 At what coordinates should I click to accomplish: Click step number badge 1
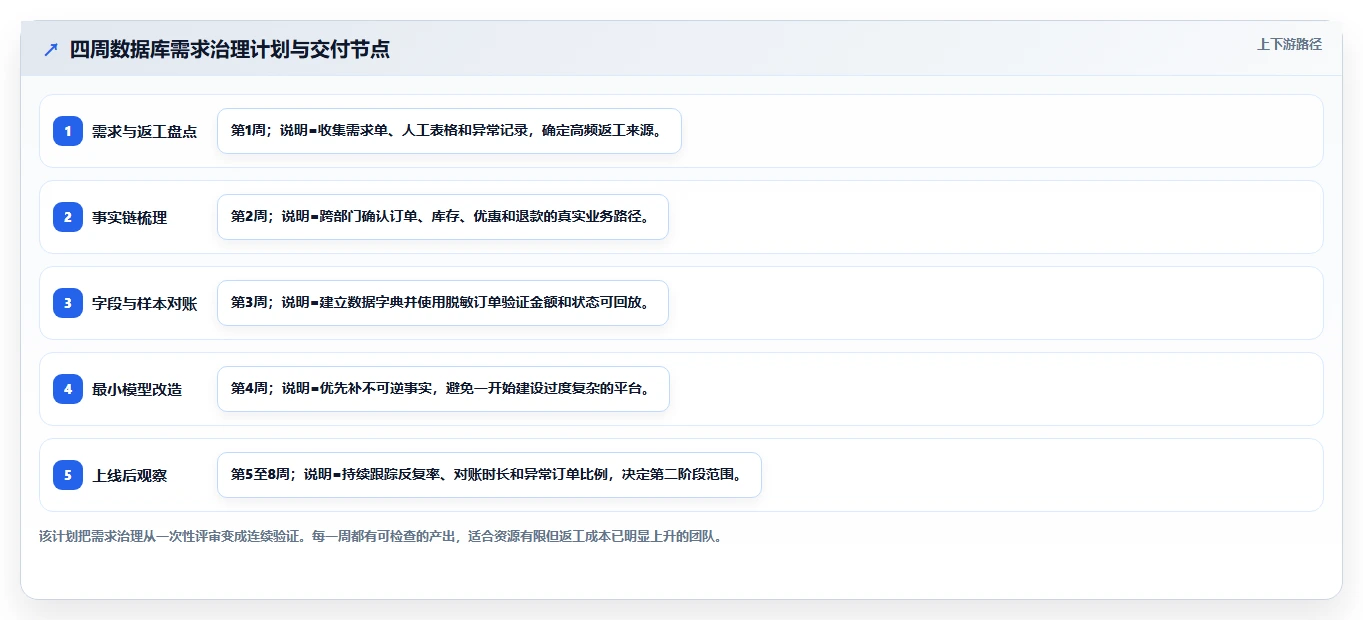point(68,131)
